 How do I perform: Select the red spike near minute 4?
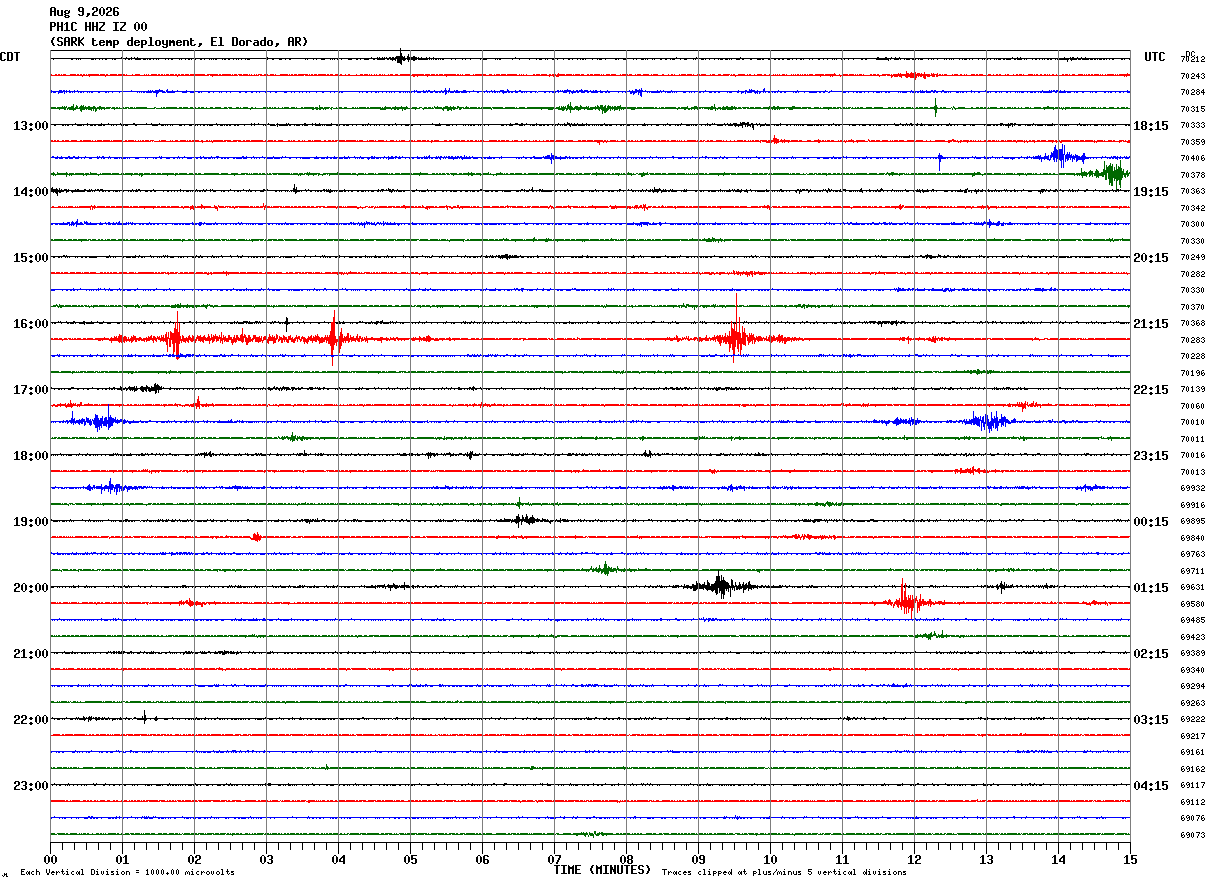333,338
